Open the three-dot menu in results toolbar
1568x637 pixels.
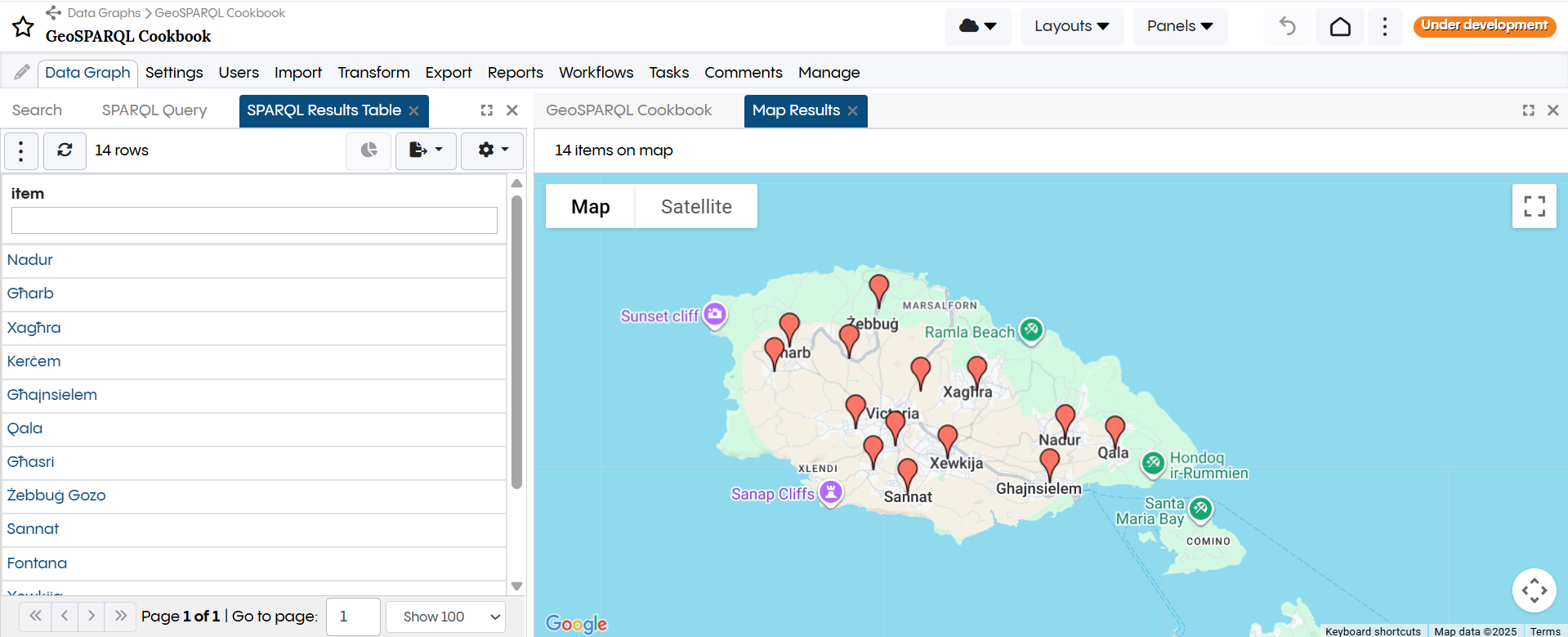[x=21, y=150]
